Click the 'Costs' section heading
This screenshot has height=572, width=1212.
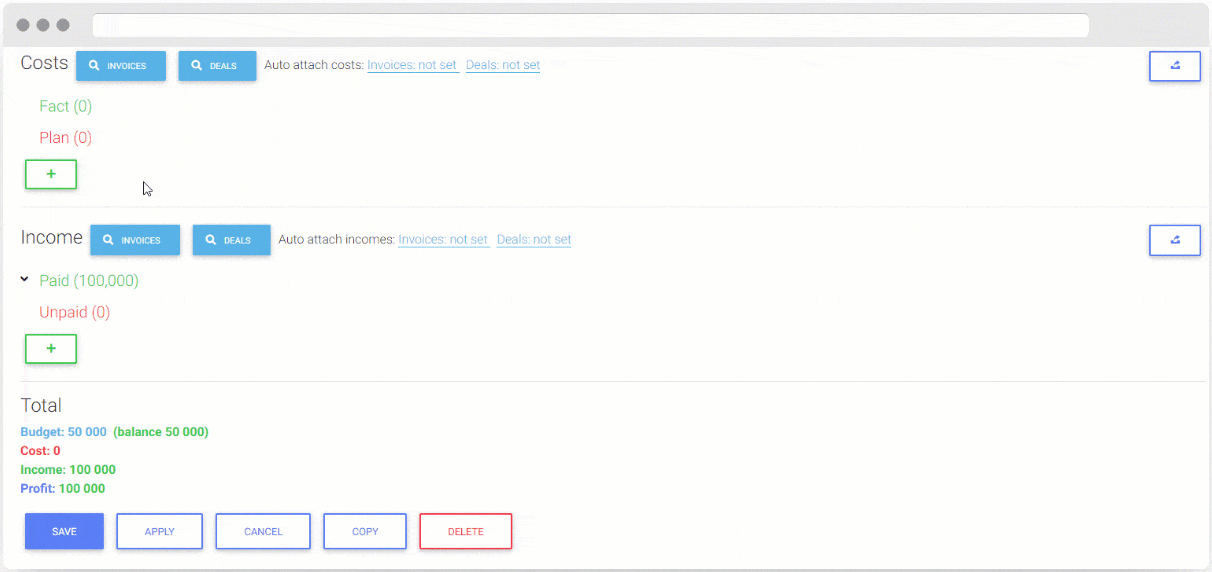coord(44,63)
